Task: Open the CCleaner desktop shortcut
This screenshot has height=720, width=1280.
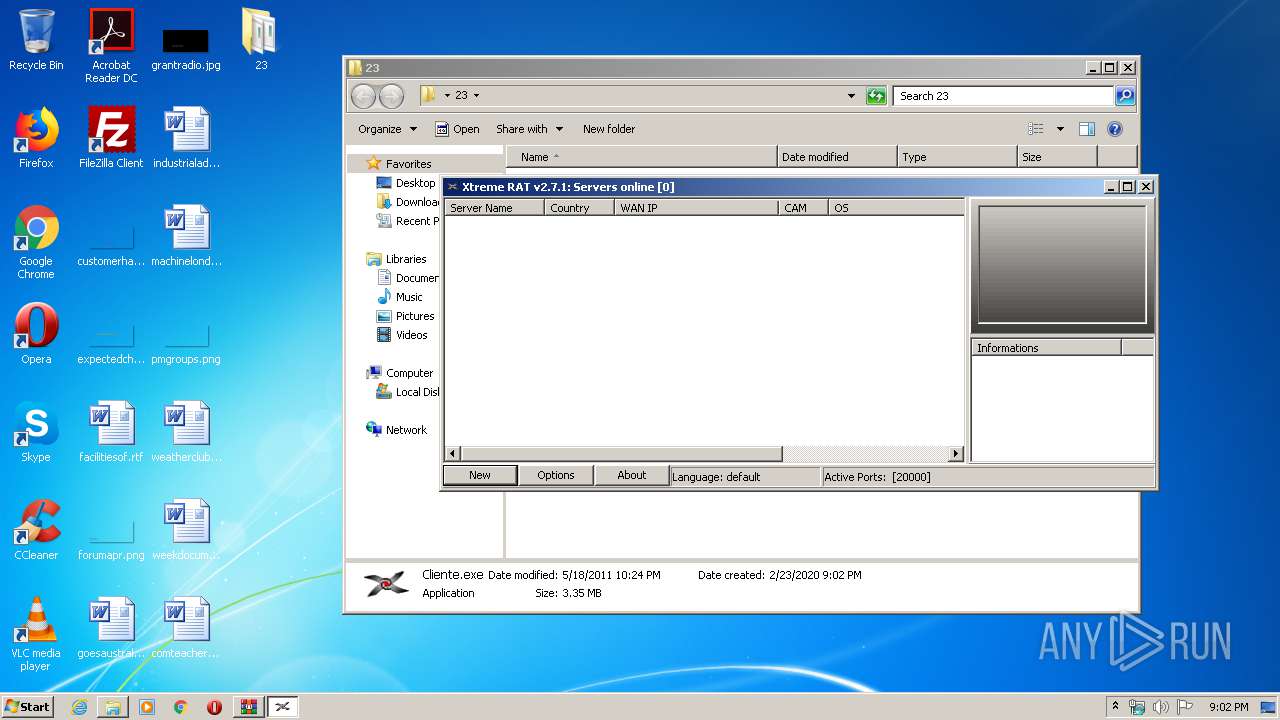Action: [x=36, y=530]
